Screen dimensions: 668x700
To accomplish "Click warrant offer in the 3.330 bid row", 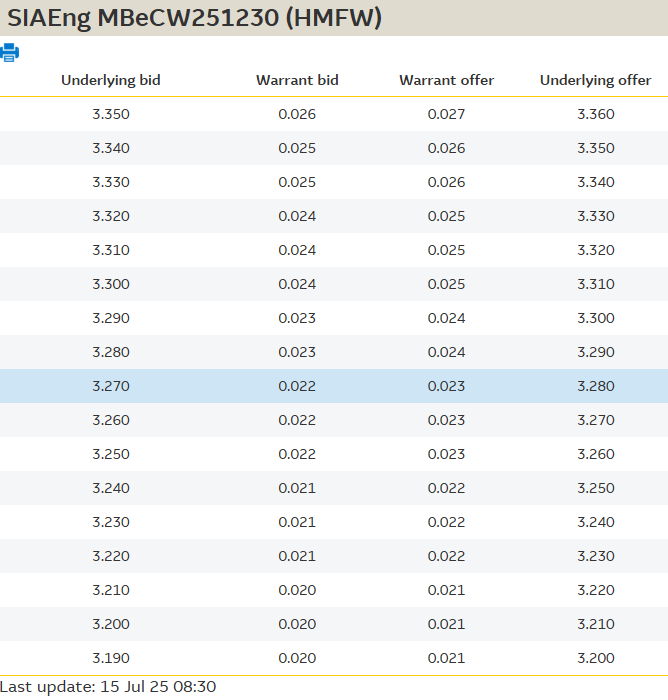I will 447,182.
